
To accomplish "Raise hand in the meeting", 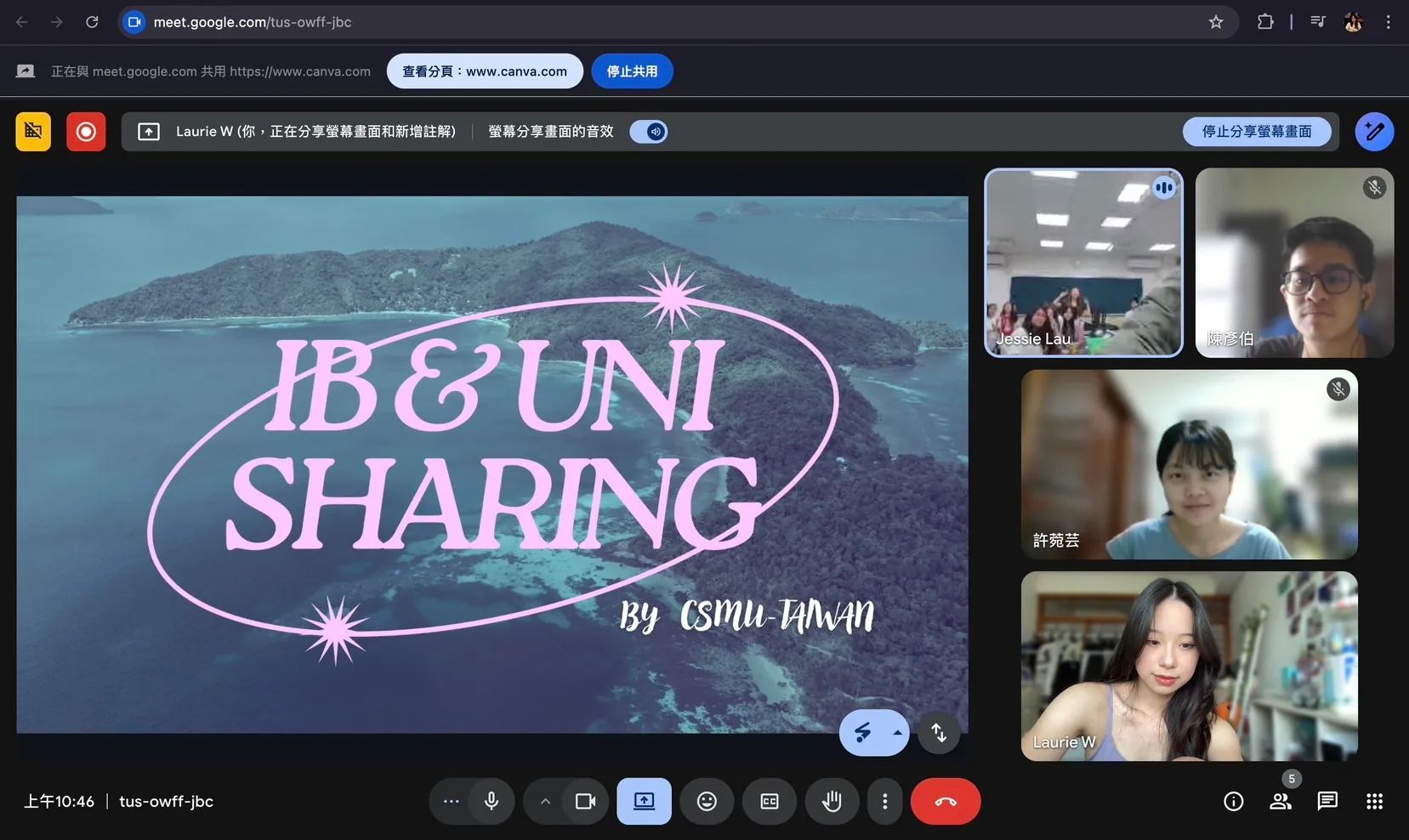I will [832, 801].
